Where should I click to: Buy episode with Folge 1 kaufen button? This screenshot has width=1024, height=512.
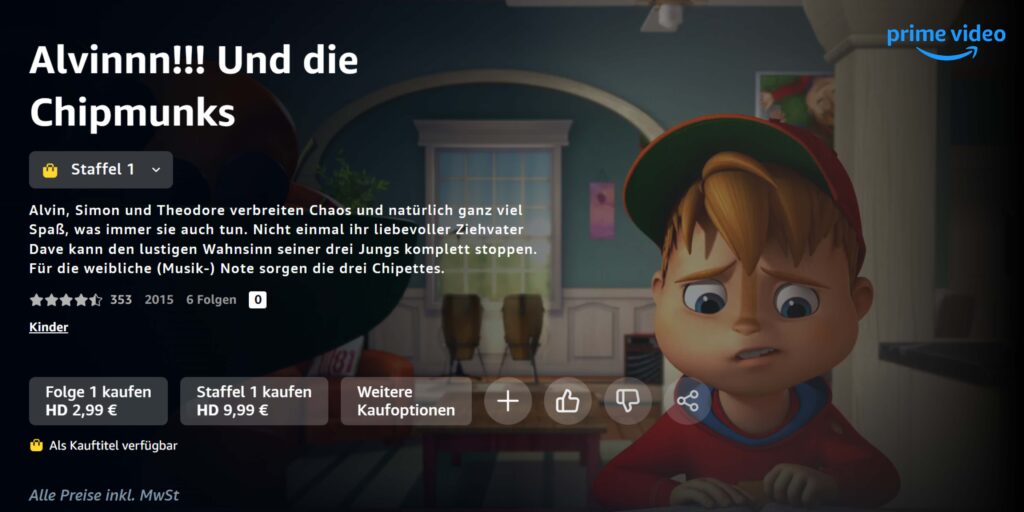pos(99,401)
